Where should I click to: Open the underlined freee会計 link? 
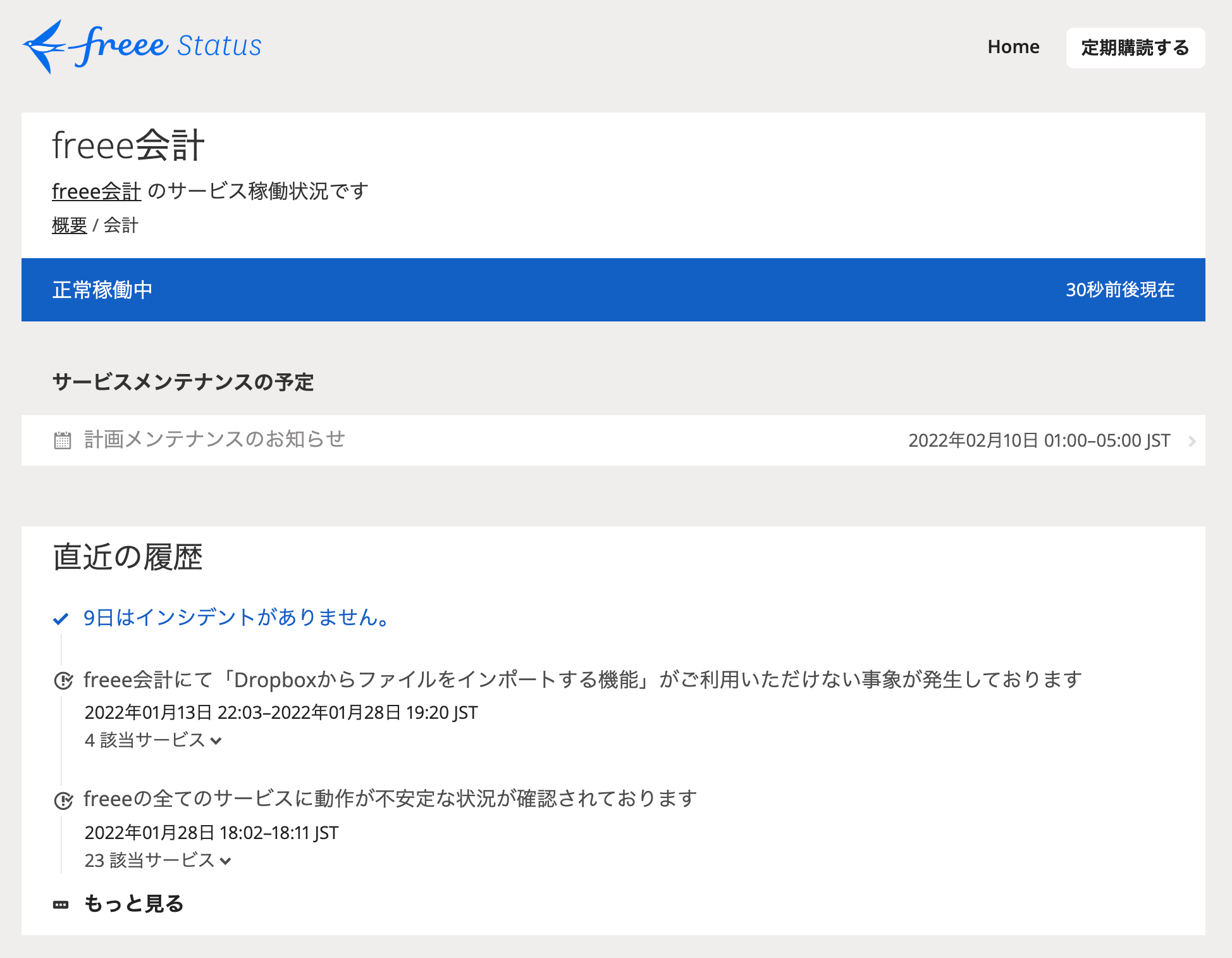click(96, 191)
